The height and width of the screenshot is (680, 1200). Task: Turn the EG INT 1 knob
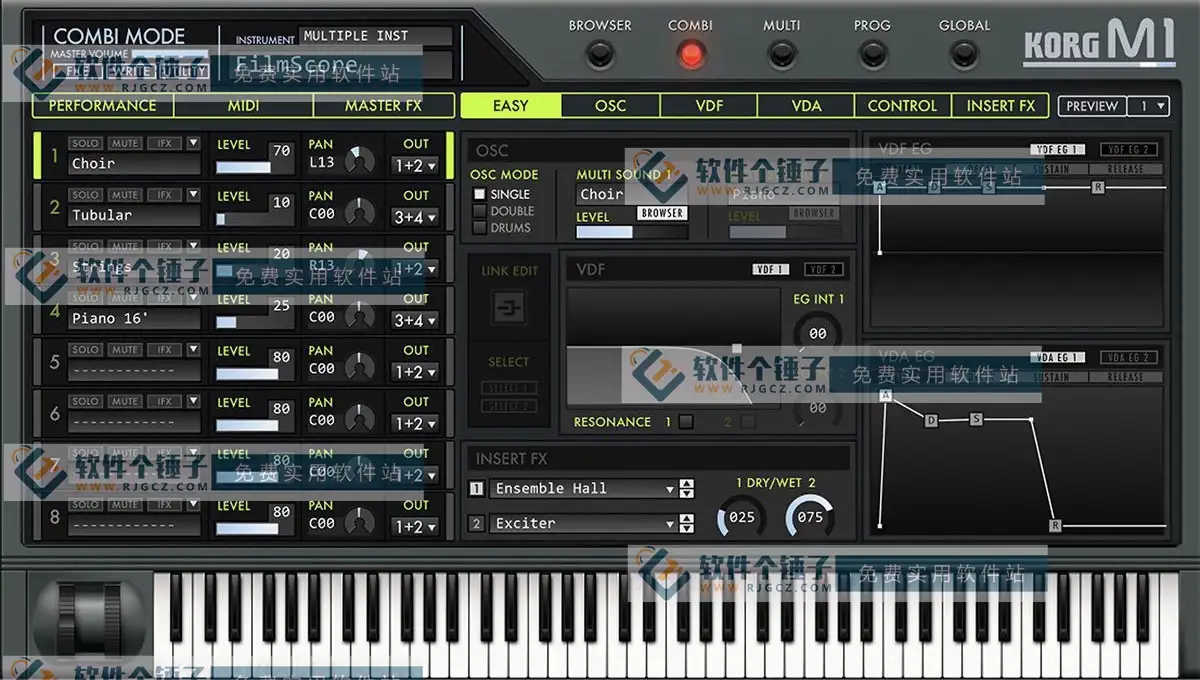tap(818, 334)
